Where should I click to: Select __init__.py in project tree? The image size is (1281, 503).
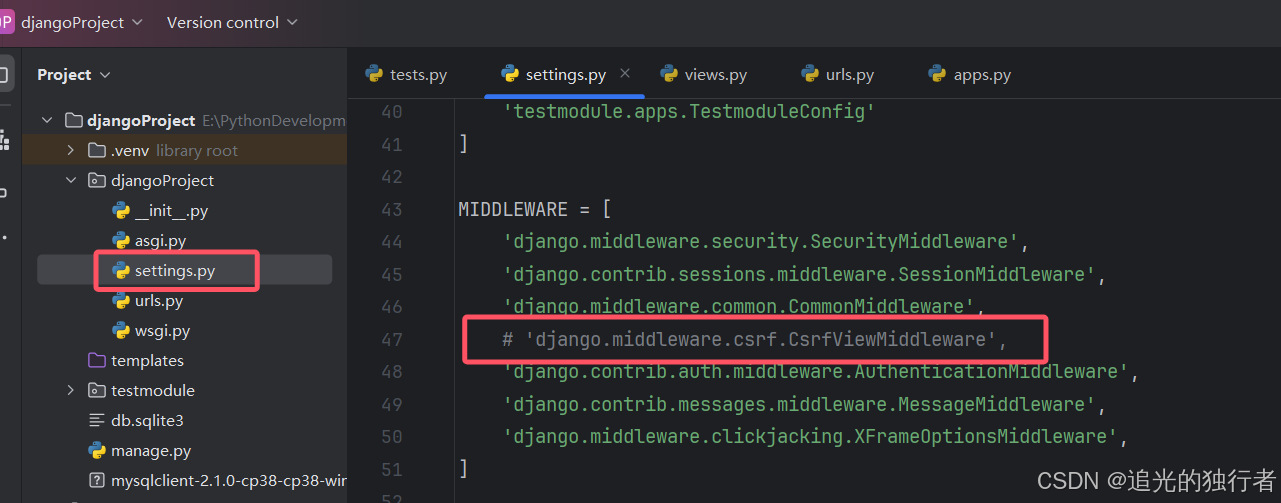[x=171, y=211]
